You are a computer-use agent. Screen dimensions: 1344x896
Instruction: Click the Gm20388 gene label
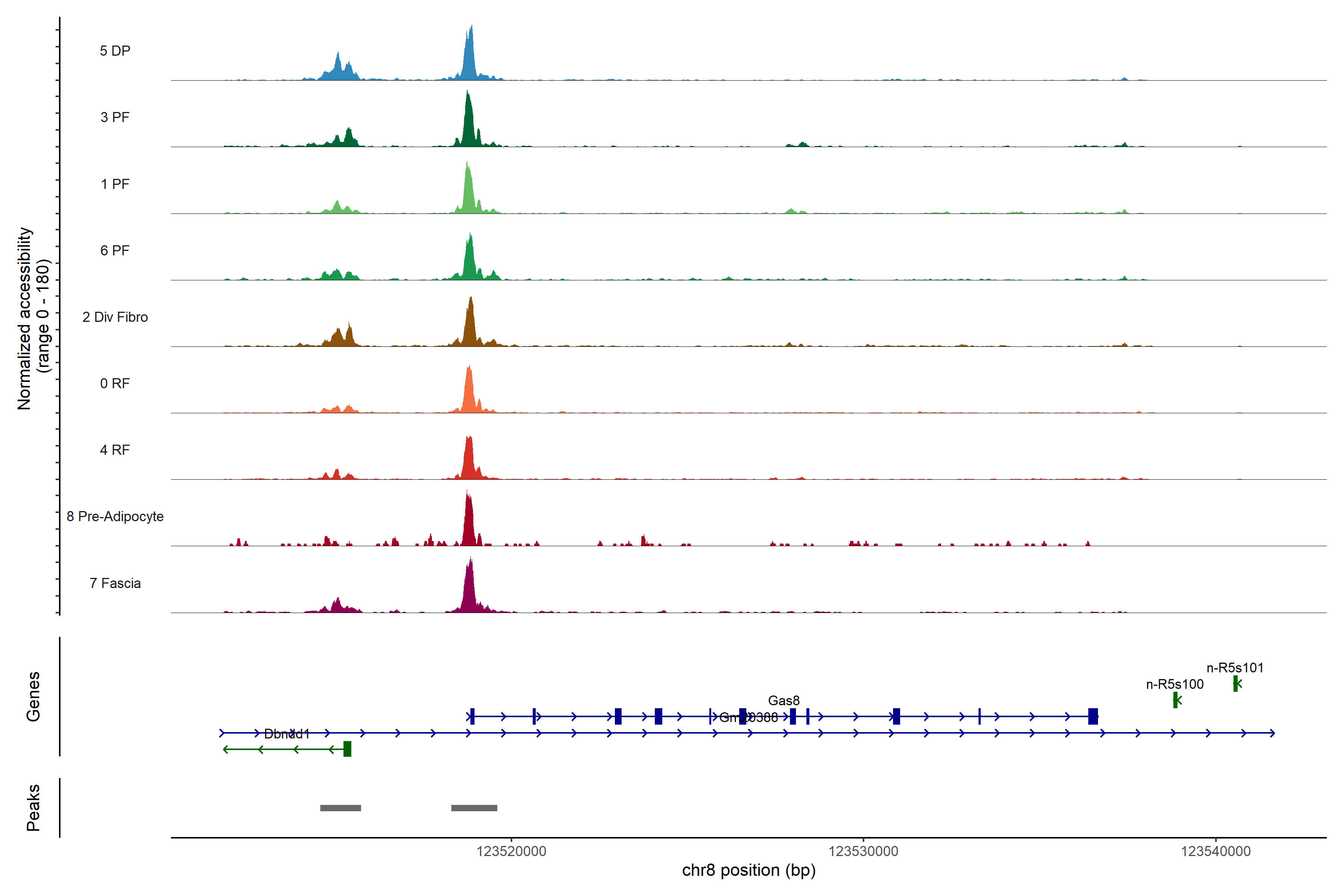748,718
